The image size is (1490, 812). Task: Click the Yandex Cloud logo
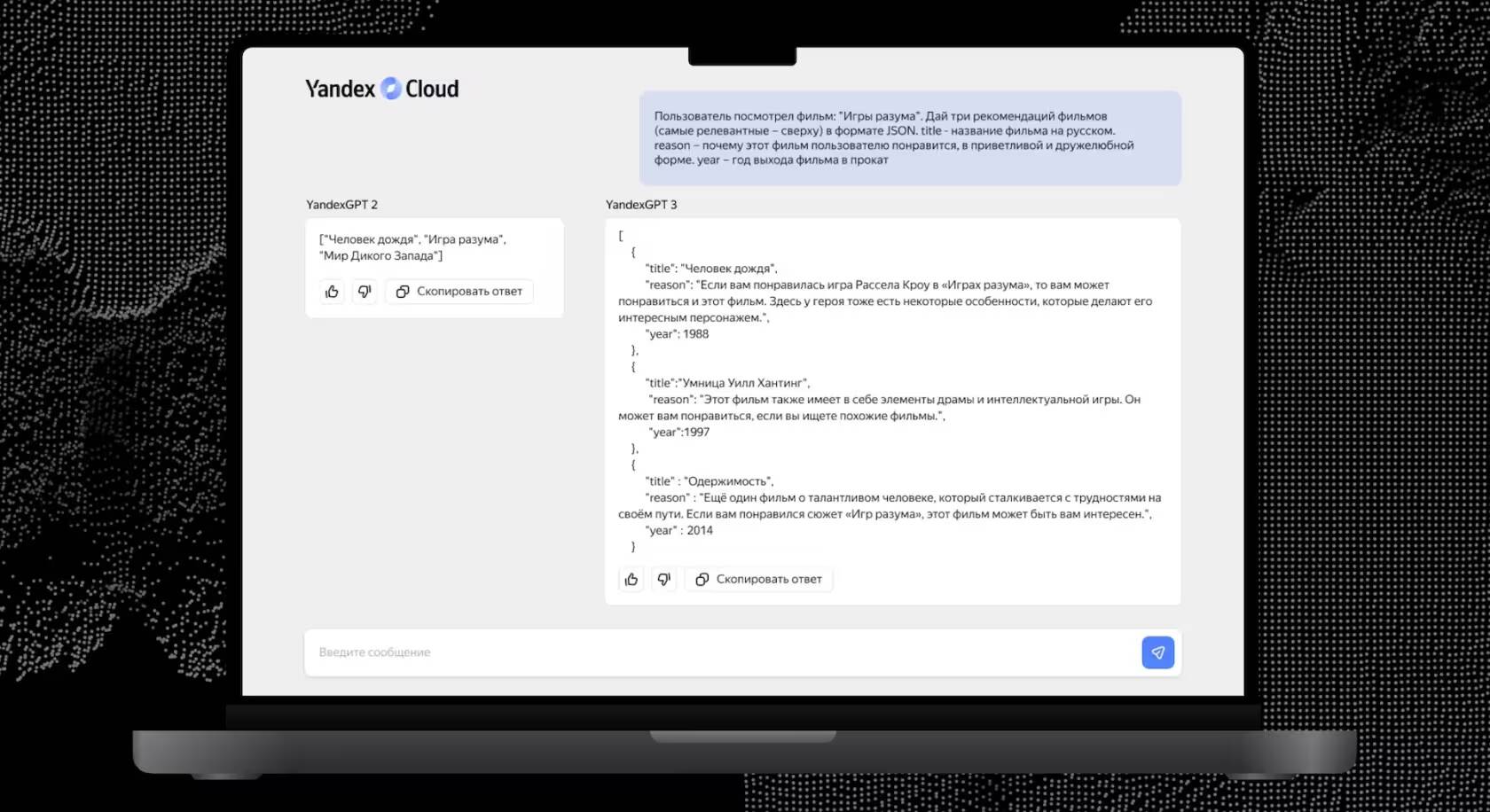(382, 89)
